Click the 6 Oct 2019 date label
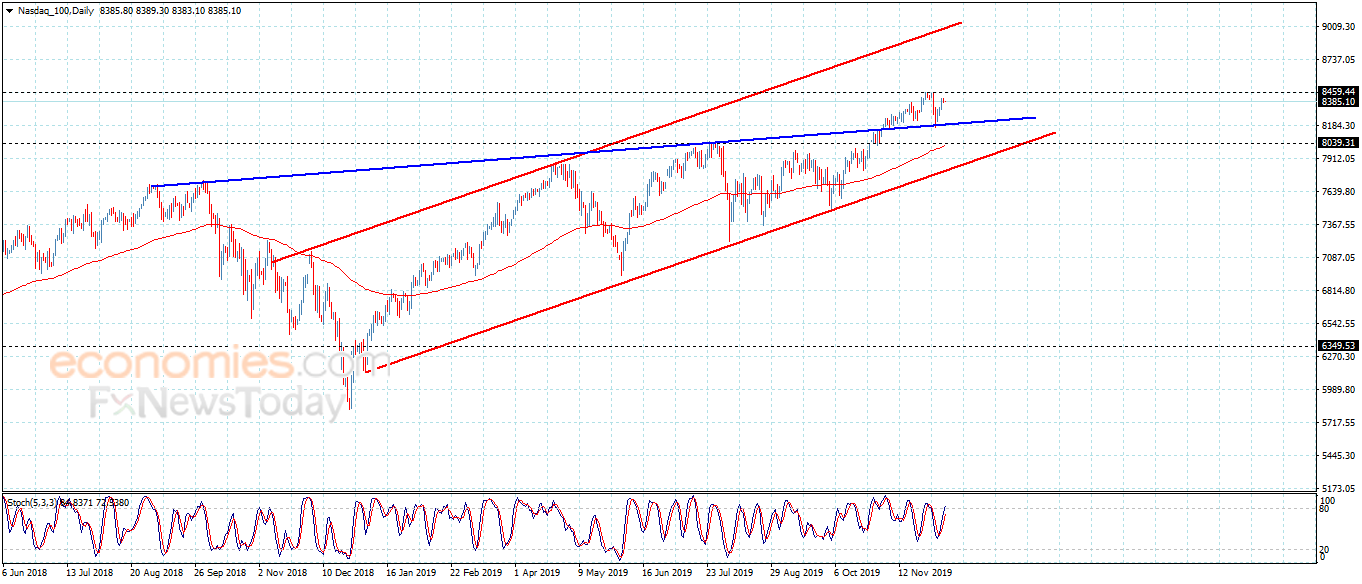Screen dimensions: 1362x584 [858, 573]
